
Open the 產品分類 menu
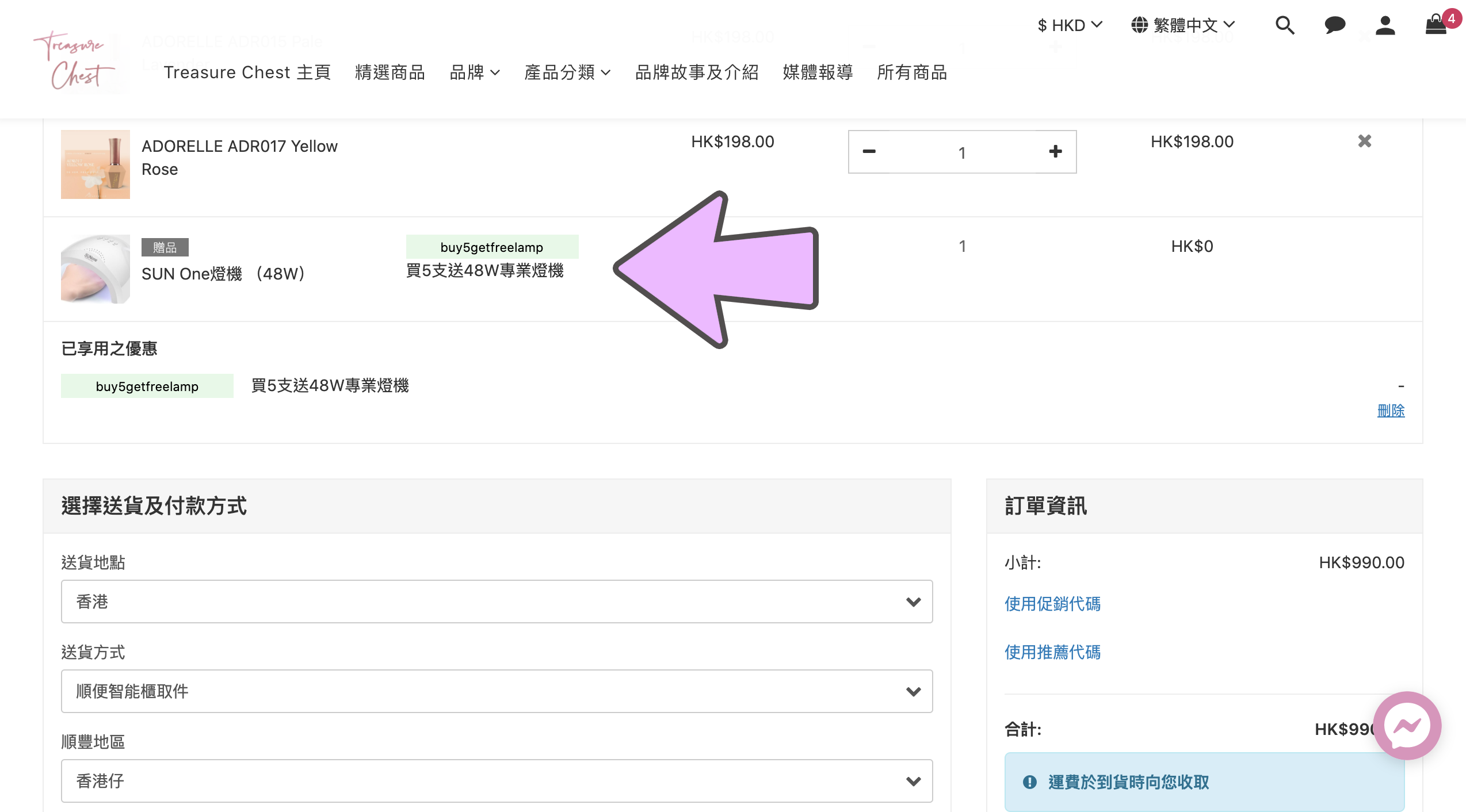[567, 72]
